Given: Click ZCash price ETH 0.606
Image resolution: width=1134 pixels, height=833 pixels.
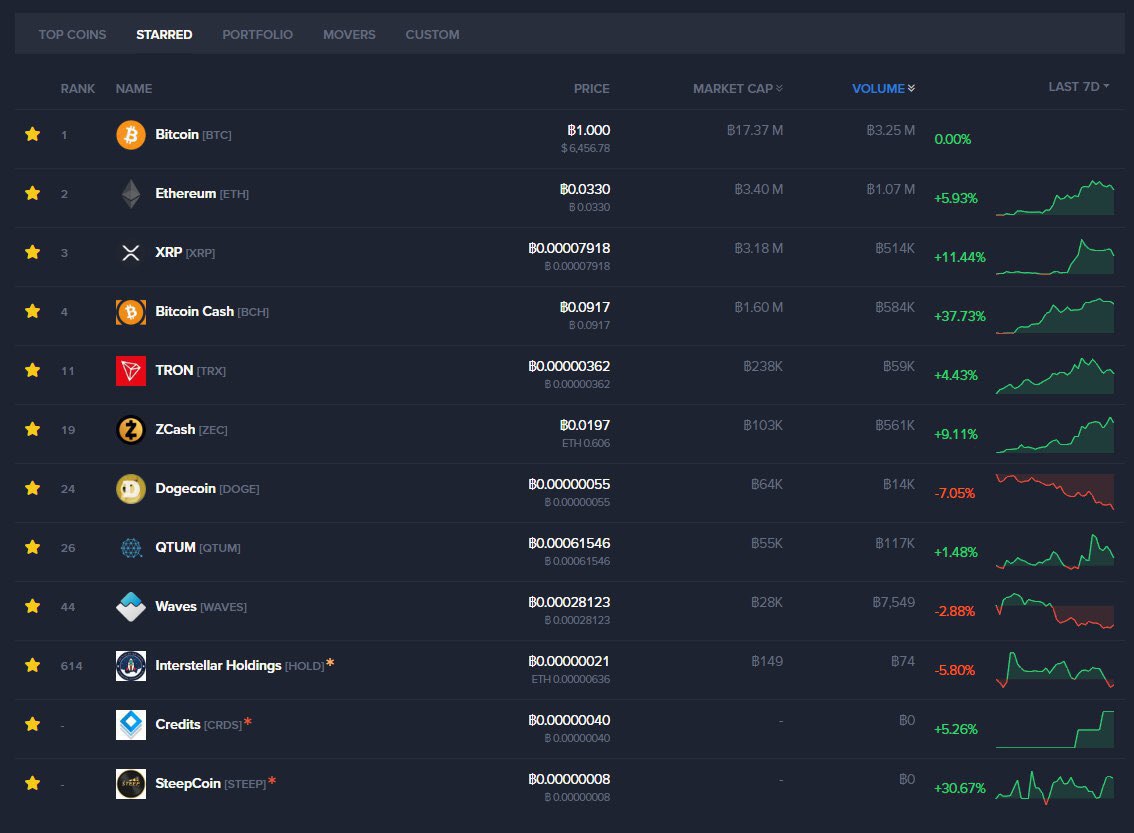Looking at the screenshot, I should 586,443.
